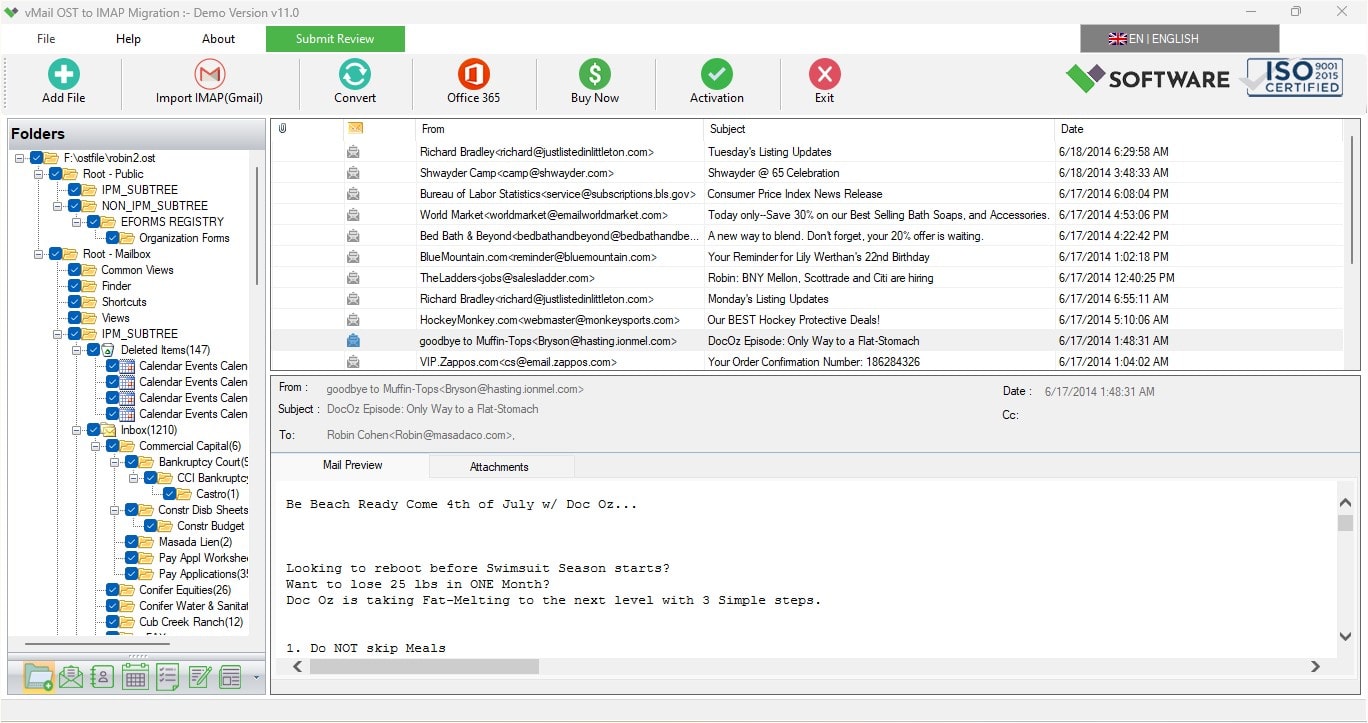The width and height of the screenshot is (1368, 723).
Task: Click the Deleted Items recycle bin icon
Action: (107, 350)
